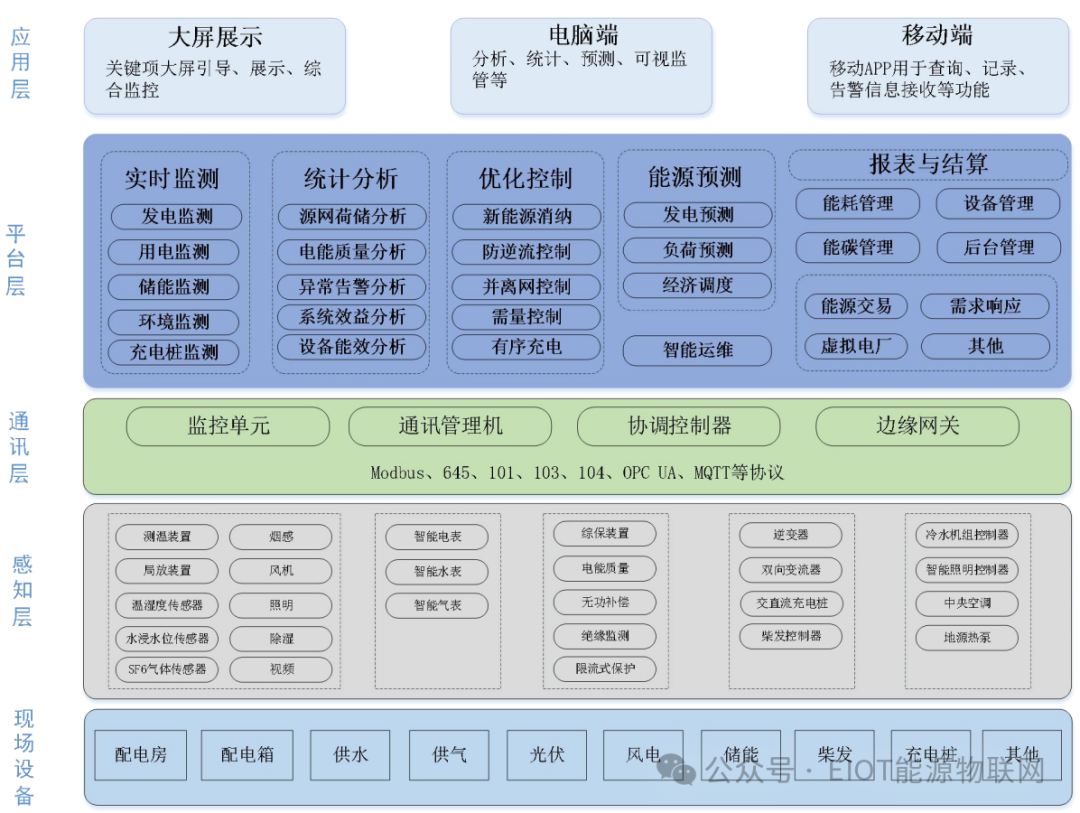The height and width of the screenshot is (813, 1080).
Task: Select the 冷水机组控制器 pill
Action: [967, 535]
